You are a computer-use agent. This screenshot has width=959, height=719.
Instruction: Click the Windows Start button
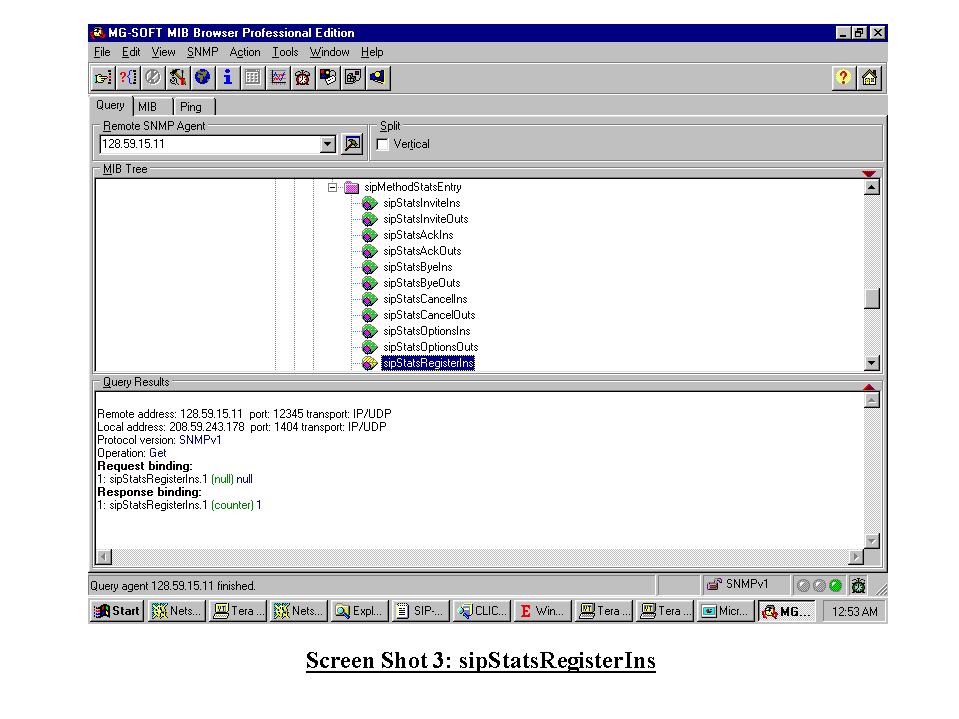click(117, 611)
